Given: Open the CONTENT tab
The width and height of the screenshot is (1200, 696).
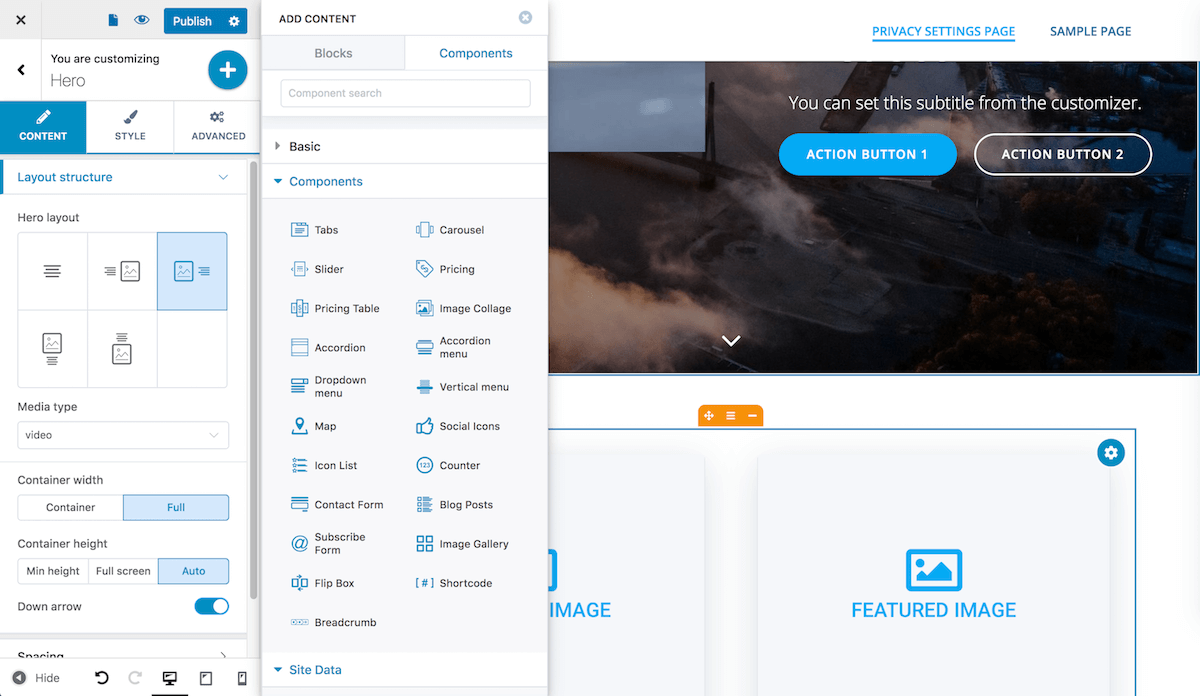Looking at the screenshot, I should [x=43, y=127].
